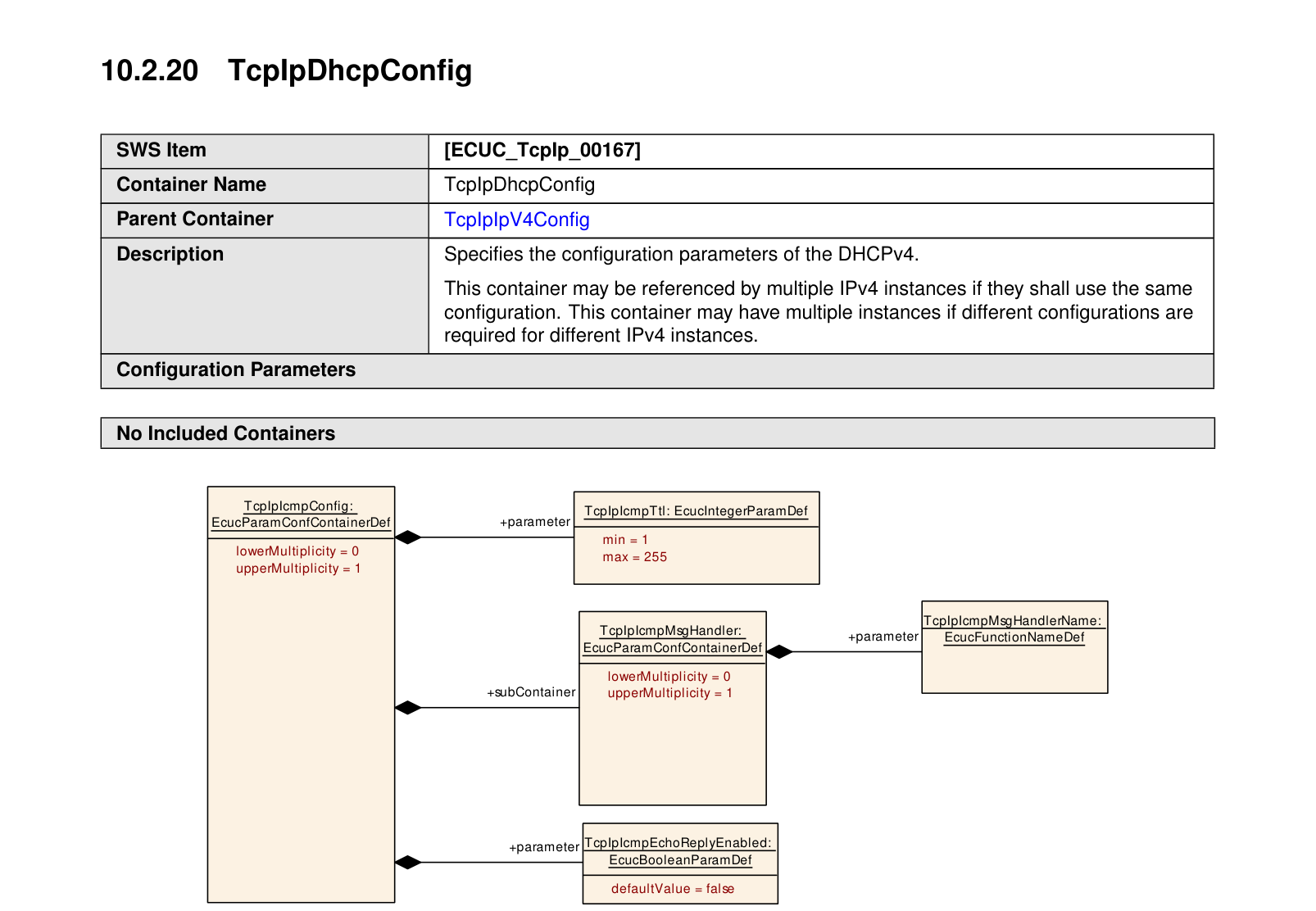Click the +parameter label next to TcpIpIcmpMsgHandlerName
This screenshot has width=1316, height=911.
883,637
